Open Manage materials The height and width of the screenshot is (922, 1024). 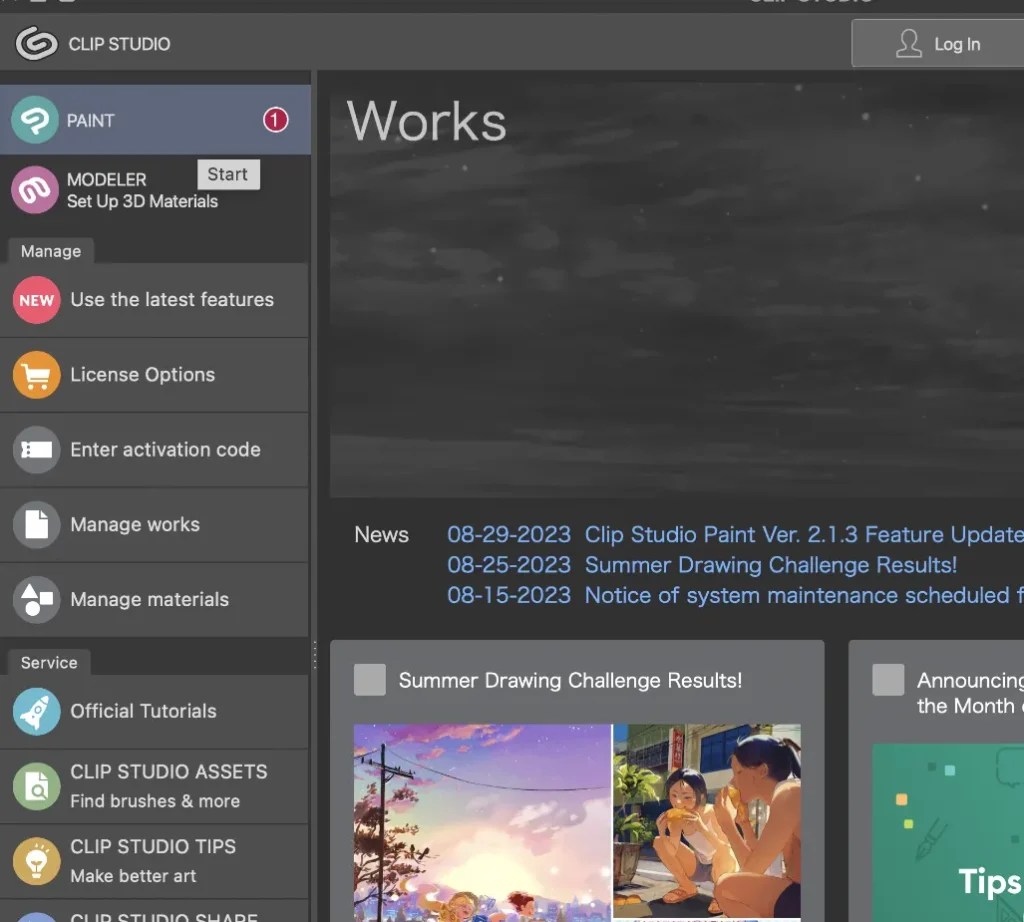pos(154,600)
